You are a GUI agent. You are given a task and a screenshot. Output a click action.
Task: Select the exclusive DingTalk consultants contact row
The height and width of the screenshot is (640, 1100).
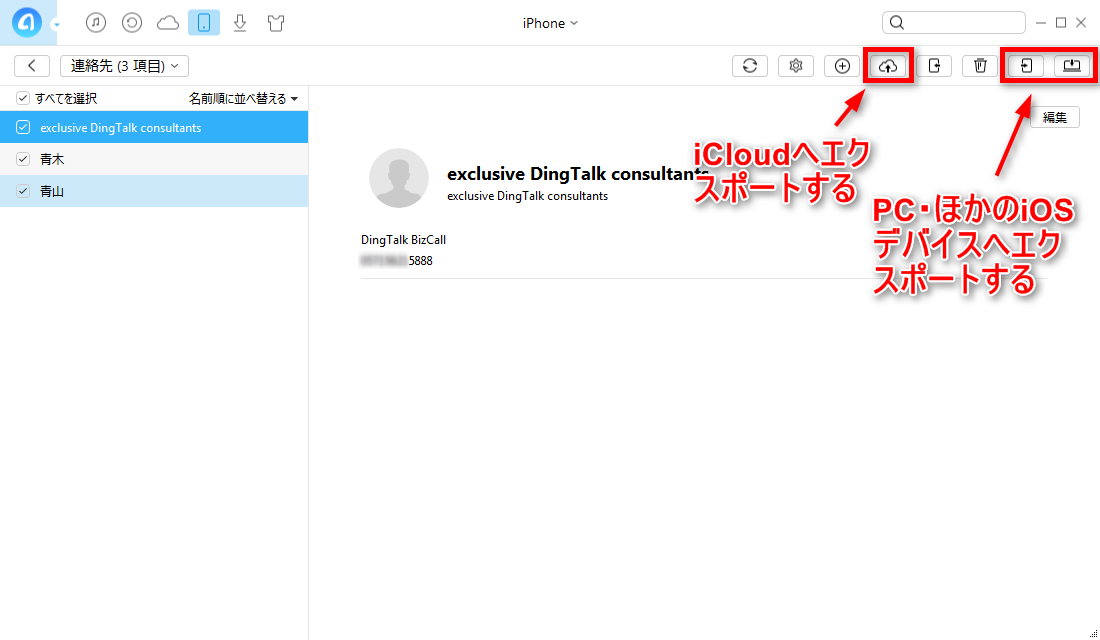154,127
